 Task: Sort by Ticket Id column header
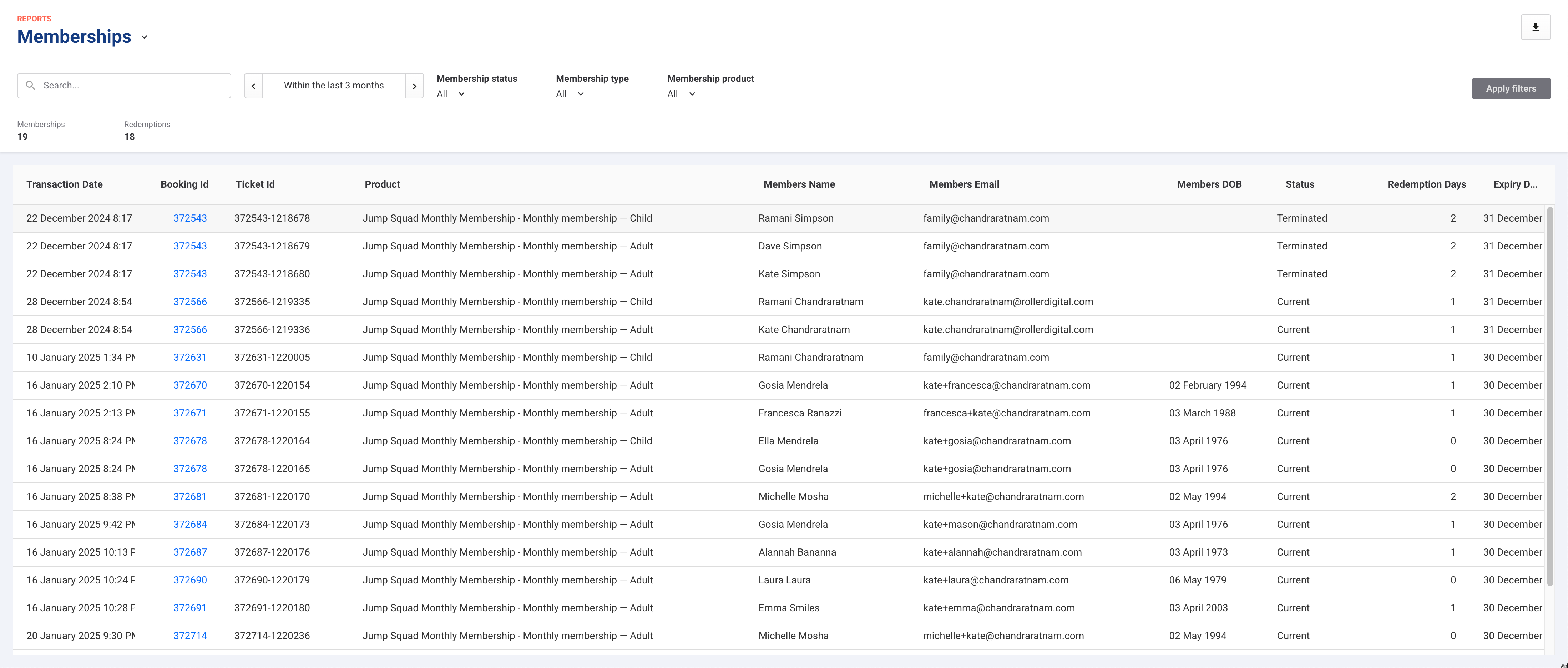pos(255,184)
